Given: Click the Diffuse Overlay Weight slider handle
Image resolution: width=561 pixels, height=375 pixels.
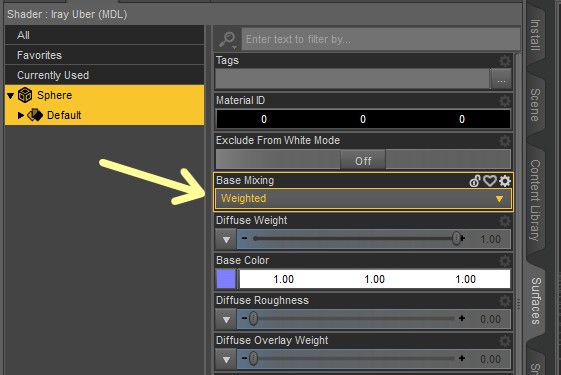Looking at the screenshot, I should pyautogui.click(x=253, y=358).
